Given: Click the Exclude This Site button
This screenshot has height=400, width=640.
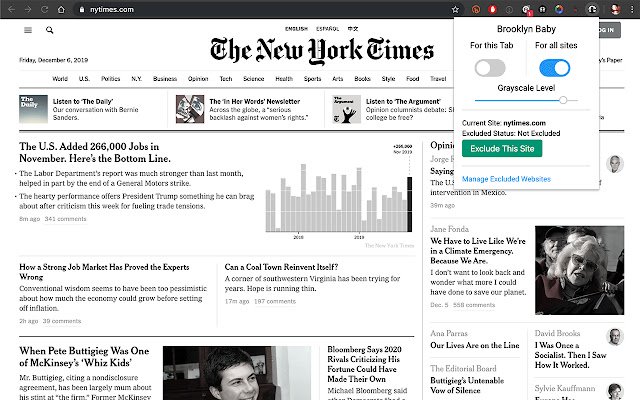Looking at the screenshot, I should [502, 149].
